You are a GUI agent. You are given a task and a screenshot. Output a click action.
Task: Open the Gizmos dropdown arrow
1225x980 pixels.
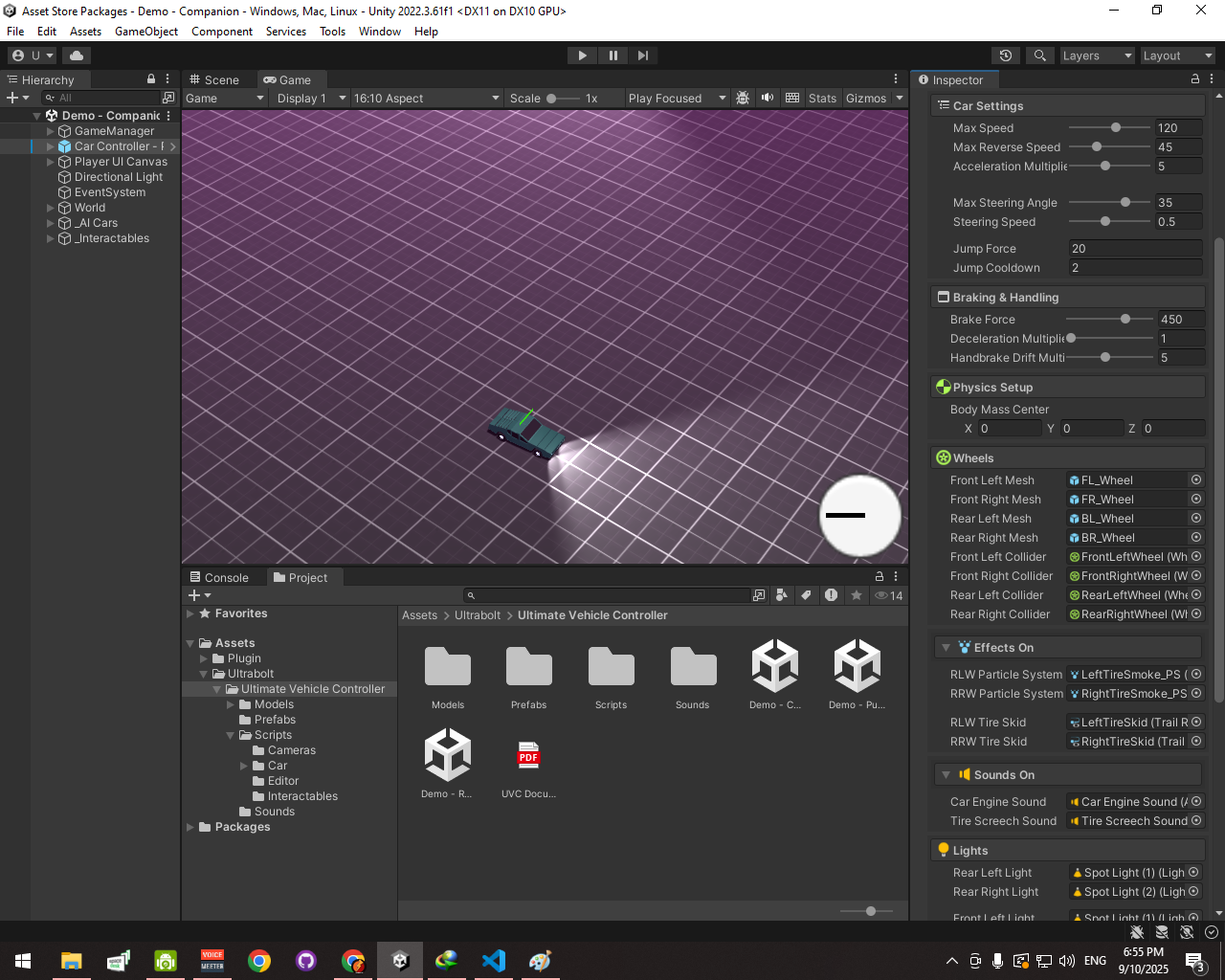click(900, 98)
